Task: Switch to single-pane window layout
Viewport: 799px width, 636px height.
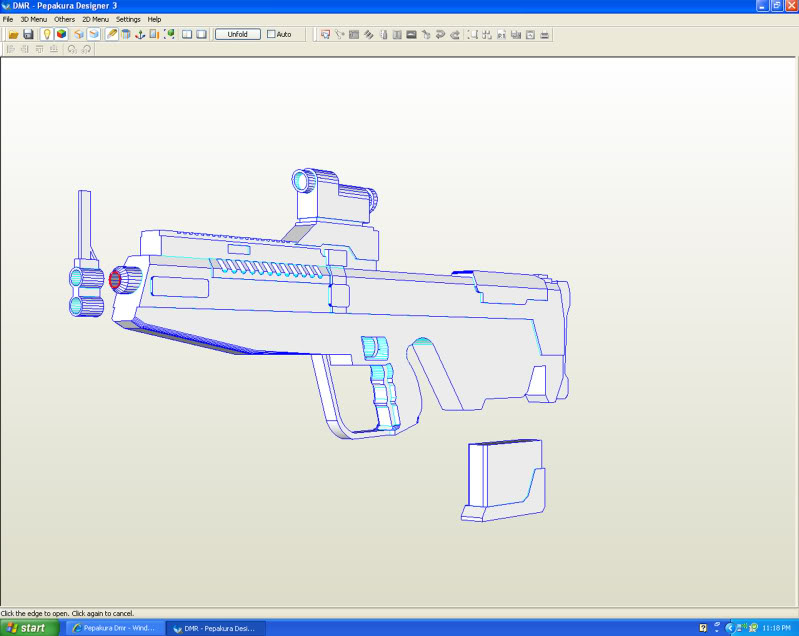Action: 202,35
